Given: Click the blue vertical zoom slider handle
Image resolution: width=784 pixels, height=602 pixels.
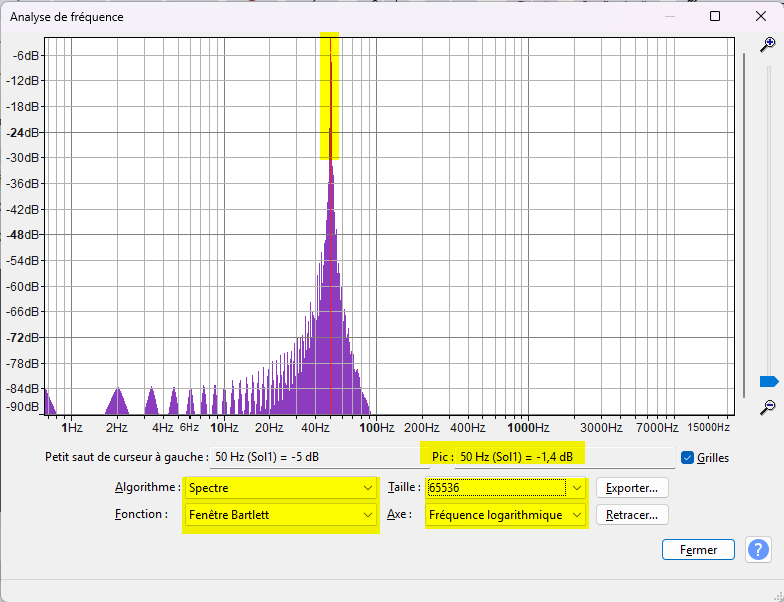Looking at the screenshot, I should [768, 381].
